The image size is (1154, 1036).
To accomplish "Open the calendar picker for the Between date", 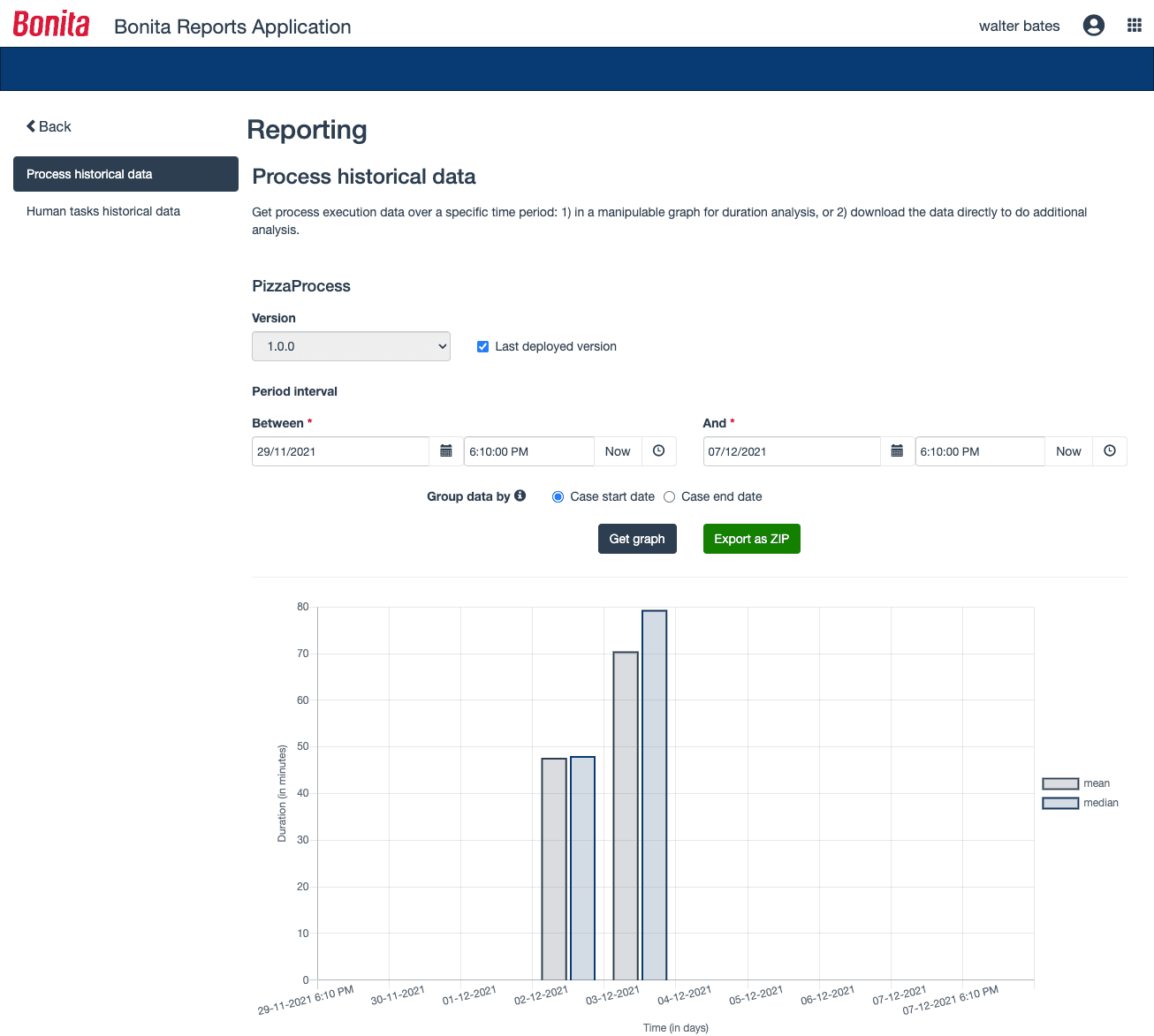I will 446,450.
